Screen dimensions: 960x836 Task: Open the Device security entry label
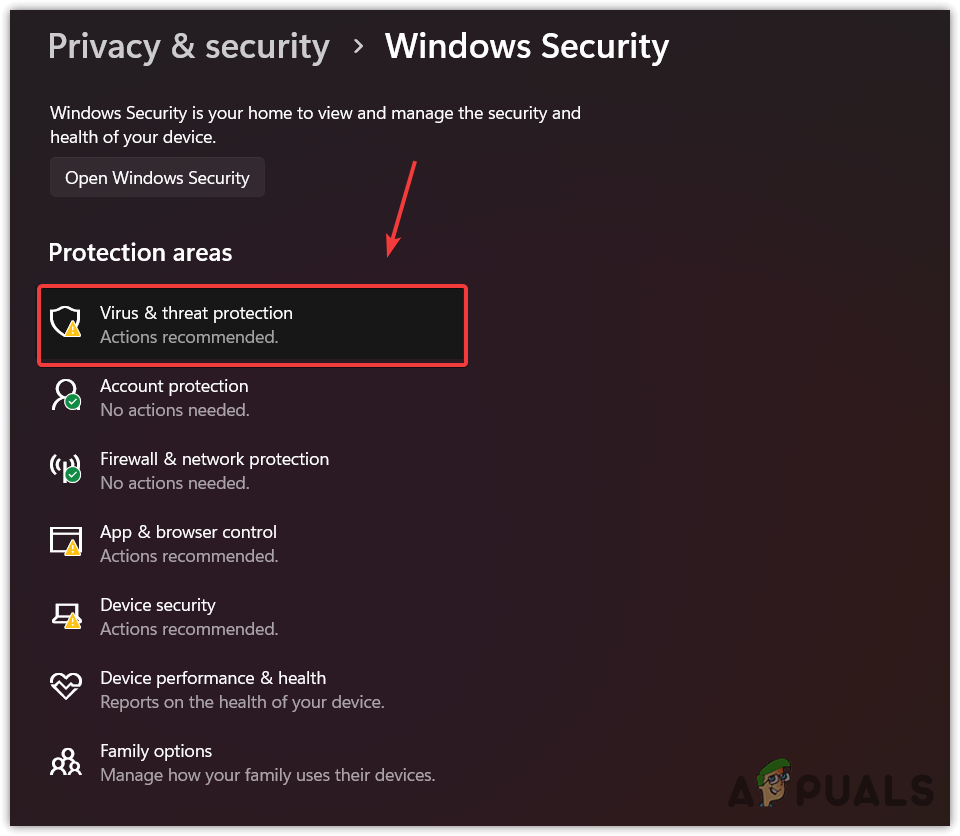(157, 605)
